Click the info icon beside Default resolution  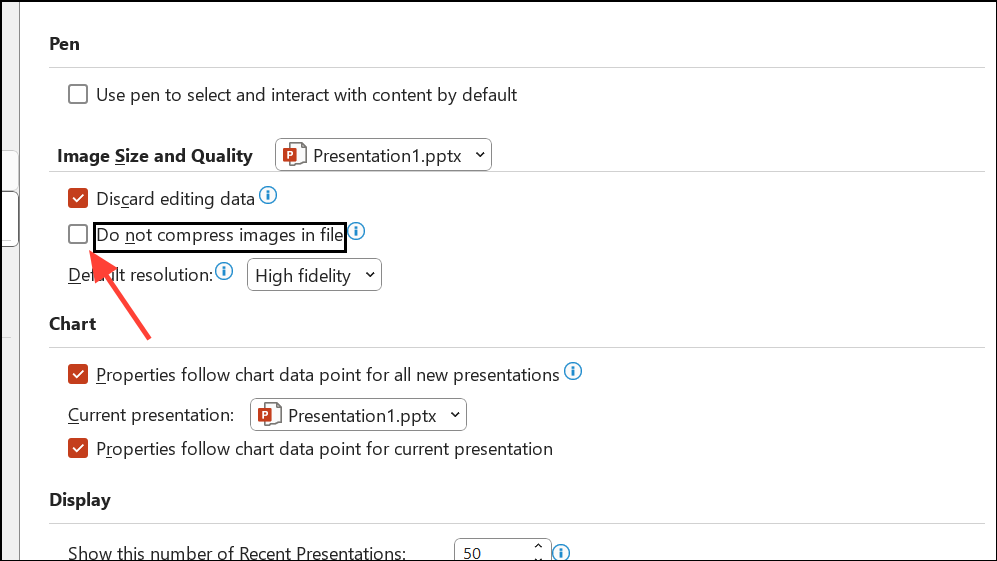tap(225, 271)
